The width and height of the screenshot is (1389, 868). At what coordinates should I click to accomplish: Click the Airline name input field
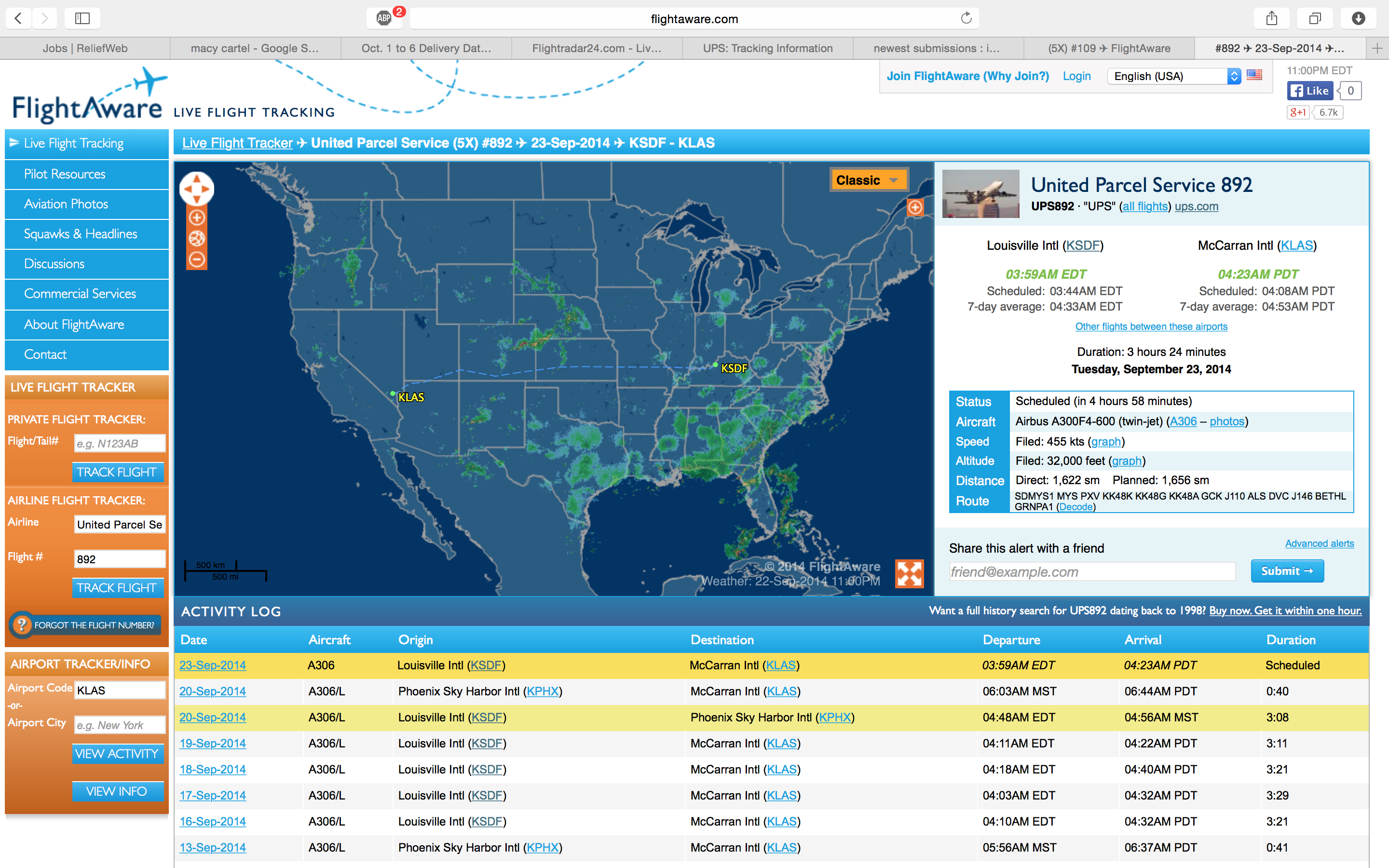coord(120,524)
